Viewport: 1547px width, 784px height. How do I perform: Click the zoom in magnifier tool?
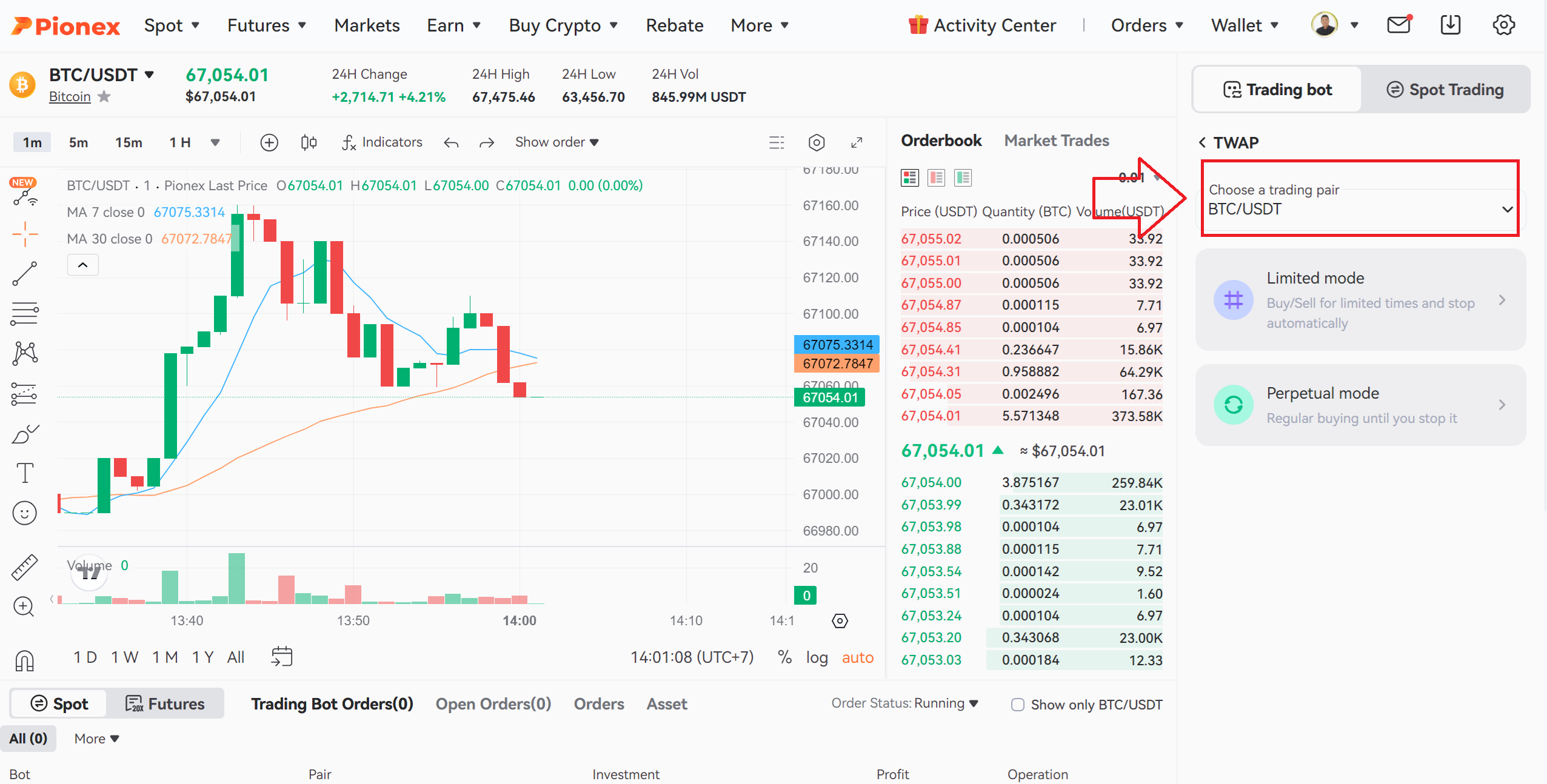tap(24, 606)
